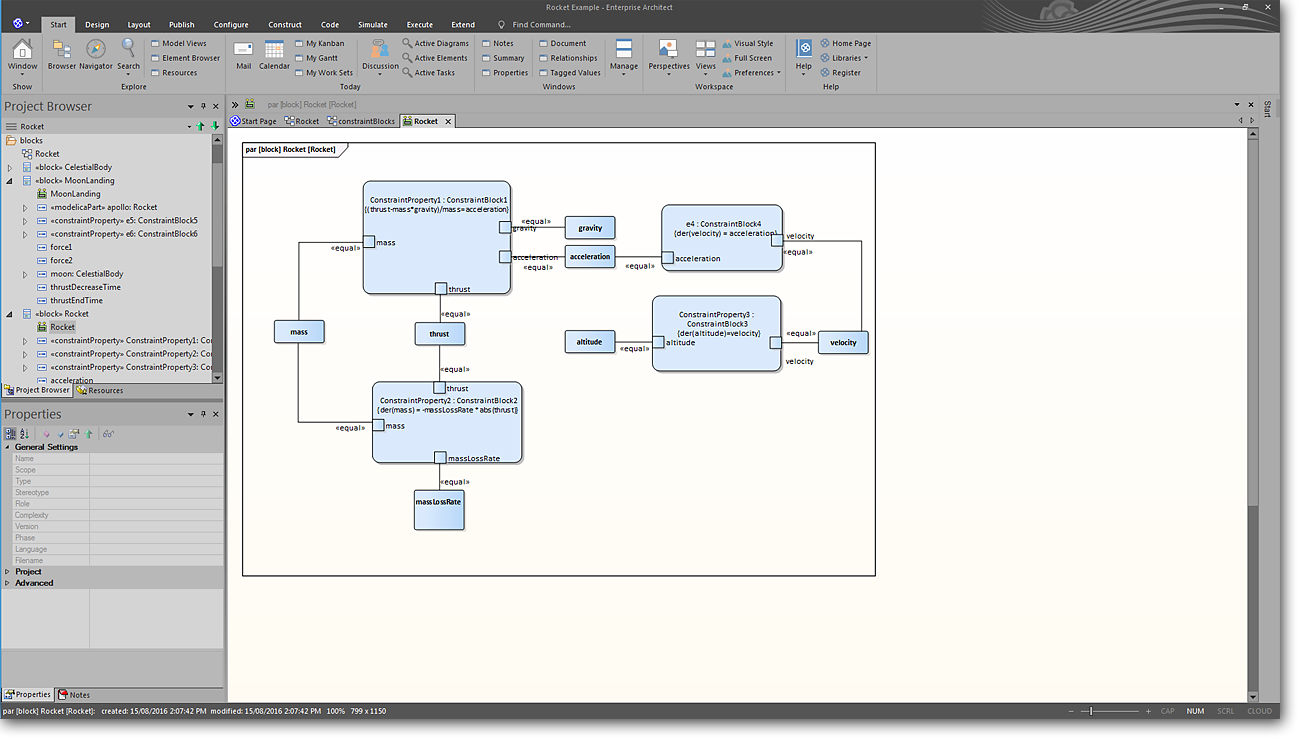1310x750 pixels.
Task: Click the zoom slider in the status bar
Action: coord(1091,711)
